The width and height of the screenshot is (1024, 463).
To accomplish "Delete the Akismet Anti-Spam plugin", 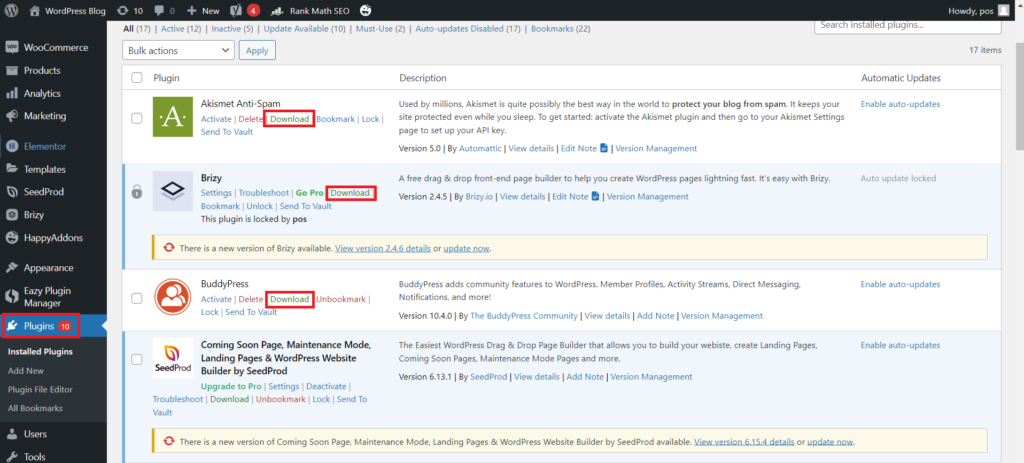I will (x=250, y=119).
